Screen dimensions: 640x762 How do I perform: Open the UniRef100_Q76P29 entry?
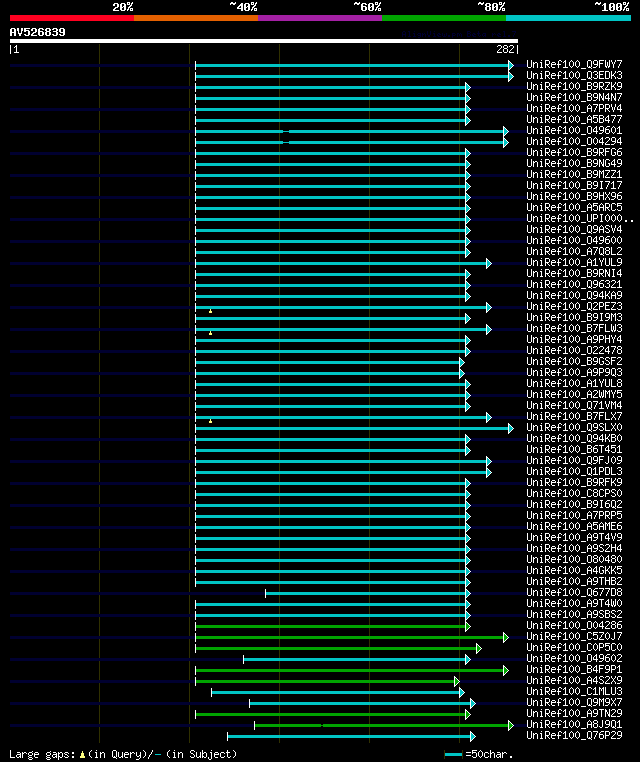tap(574, 735)
